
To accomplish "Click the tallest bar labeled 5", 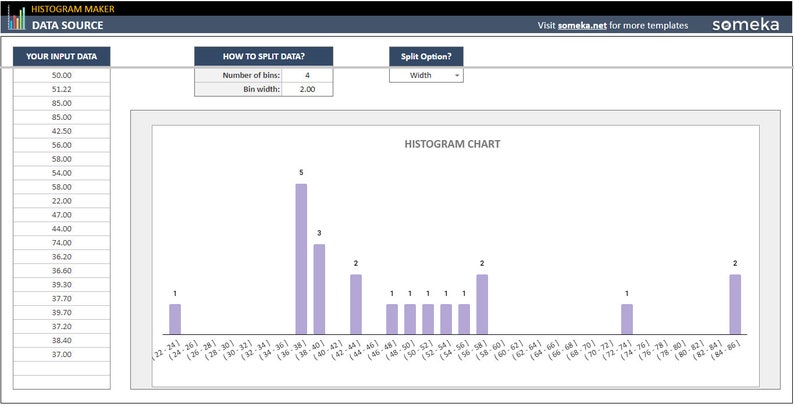I will [x=301, y=259].
